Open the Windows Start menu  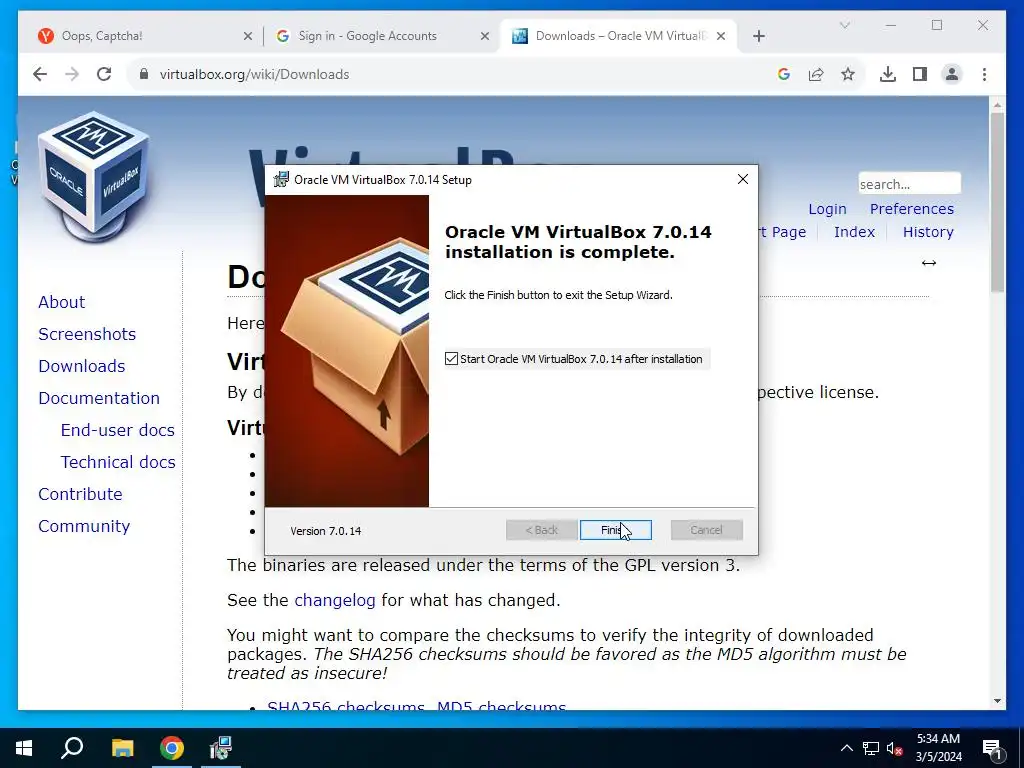click(24, 748)
